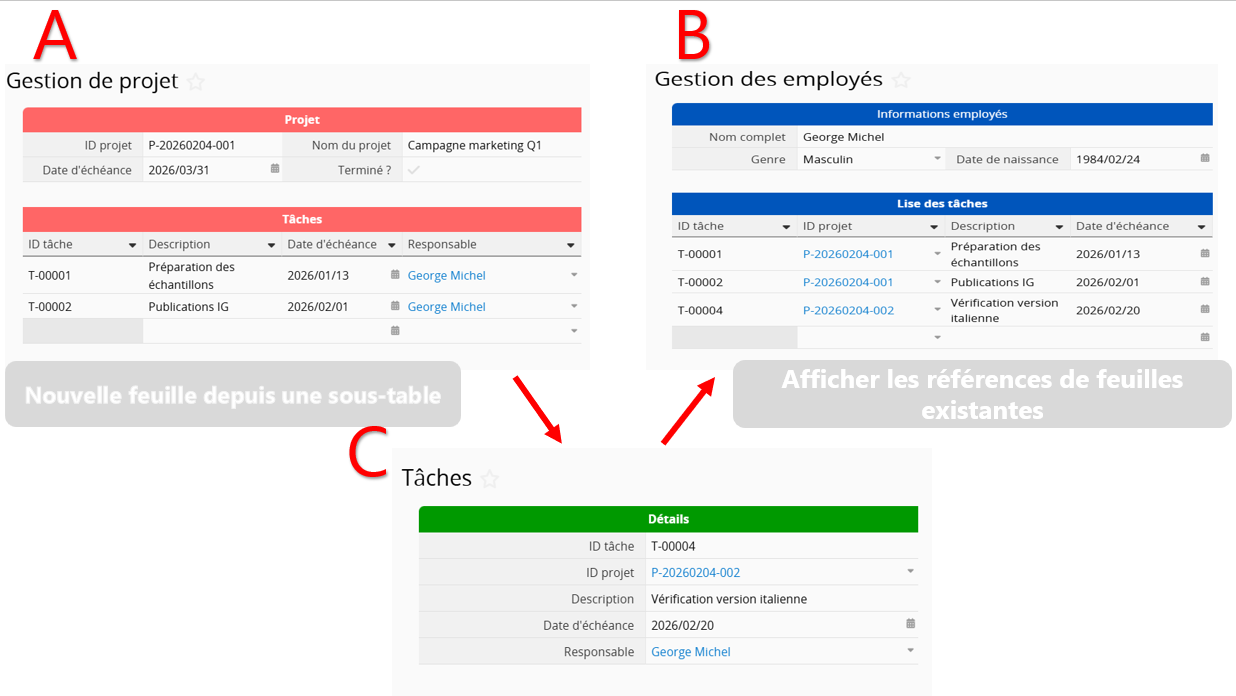Open the Date de naissance calendar picker
Screen dimensions: 1236x696
pos(1205,158)
